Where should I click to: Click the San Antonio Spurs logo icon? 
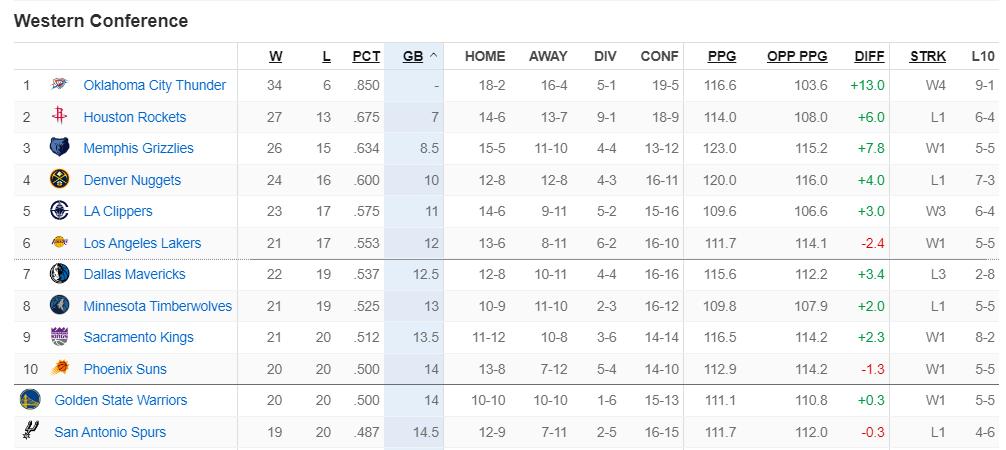coord(30,432)
